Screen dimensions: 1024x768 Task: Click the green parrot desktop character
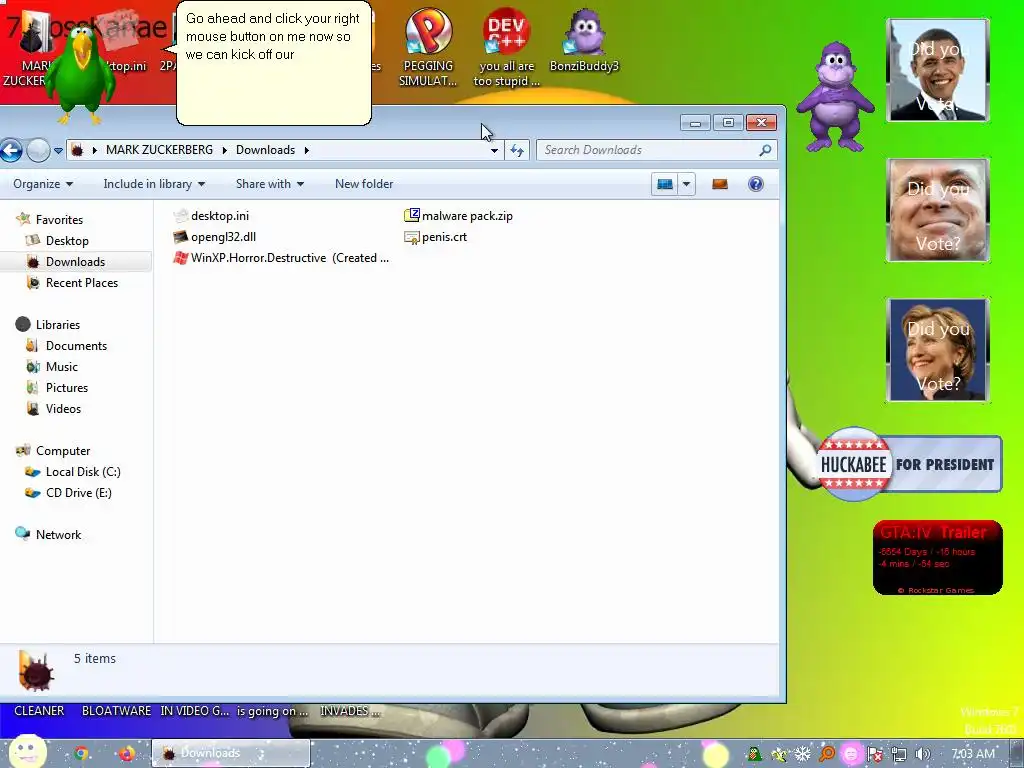pos(81,75)
